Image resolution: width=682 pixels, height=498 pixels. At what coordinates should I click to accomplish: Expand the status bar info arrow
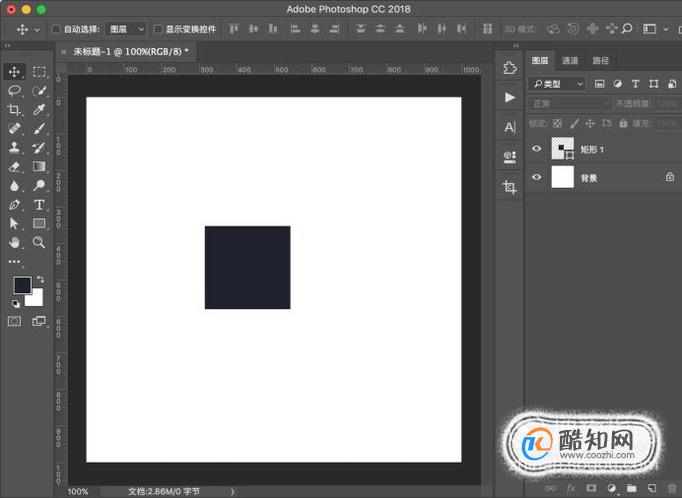pos(232,491)
